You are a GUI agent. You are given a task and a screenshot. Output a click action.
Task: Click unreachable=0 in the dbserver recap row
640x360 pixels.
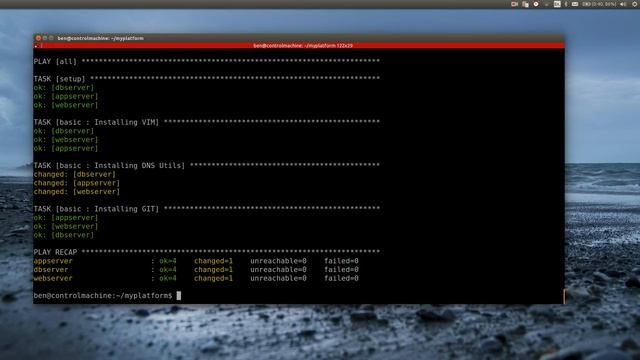coord(278,269)
